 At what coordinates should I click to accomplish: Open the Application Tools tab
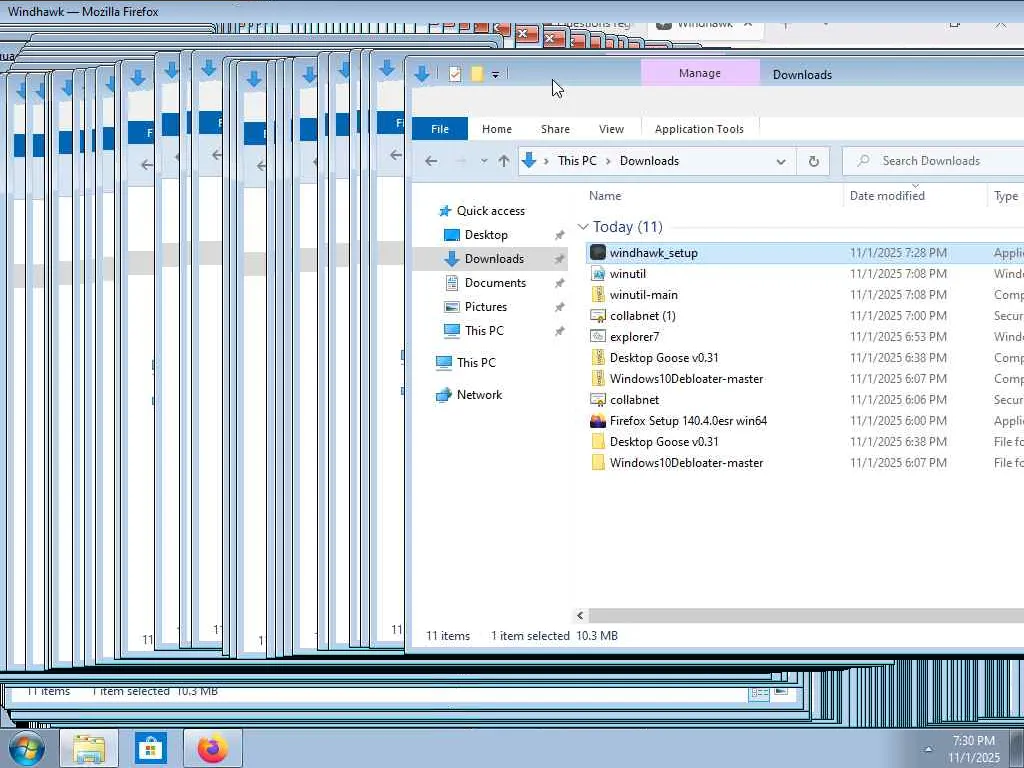point(699,129)
